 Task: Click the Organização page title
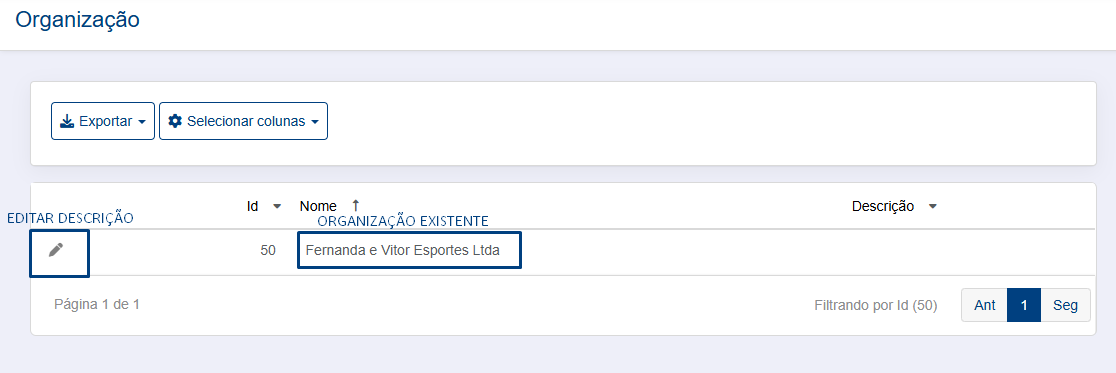pos(78,19)
